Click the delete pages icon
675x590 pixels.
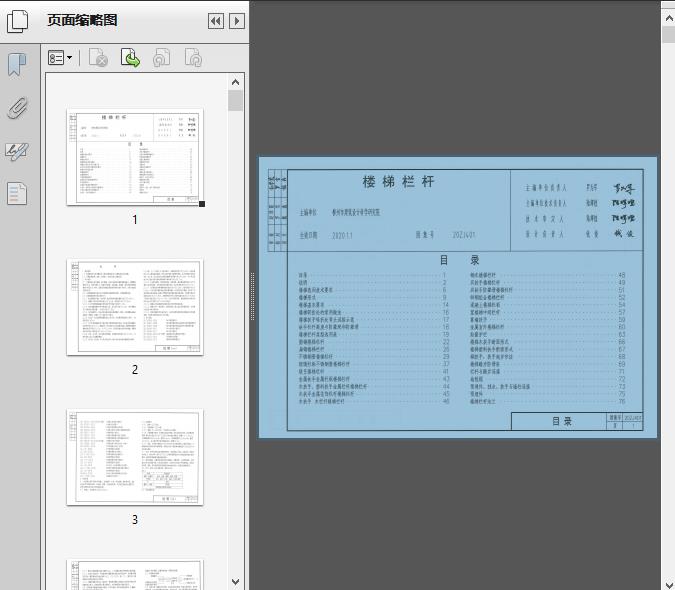point(98,59)
